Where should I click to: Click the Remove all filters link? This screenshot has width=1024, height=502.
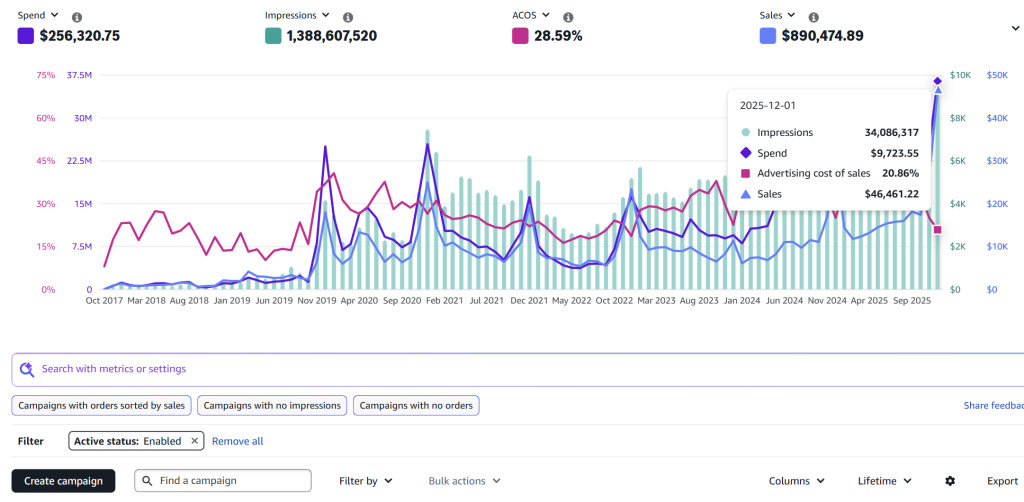point(237,441)
